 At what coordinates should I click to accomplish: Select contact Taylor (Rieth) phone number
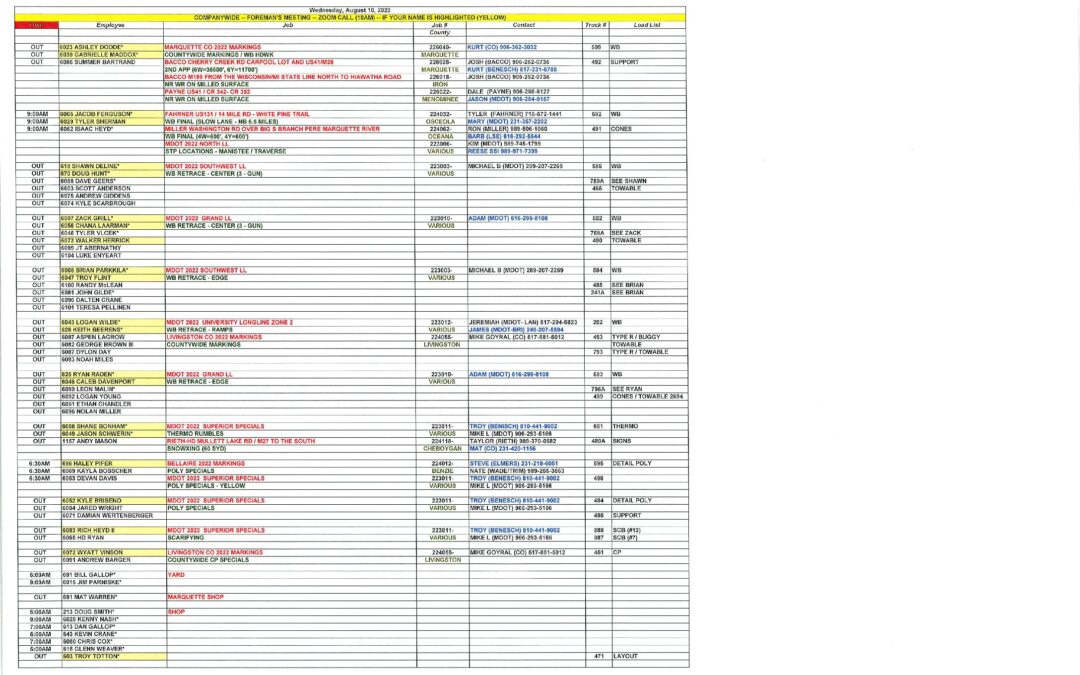click(513, 441)
